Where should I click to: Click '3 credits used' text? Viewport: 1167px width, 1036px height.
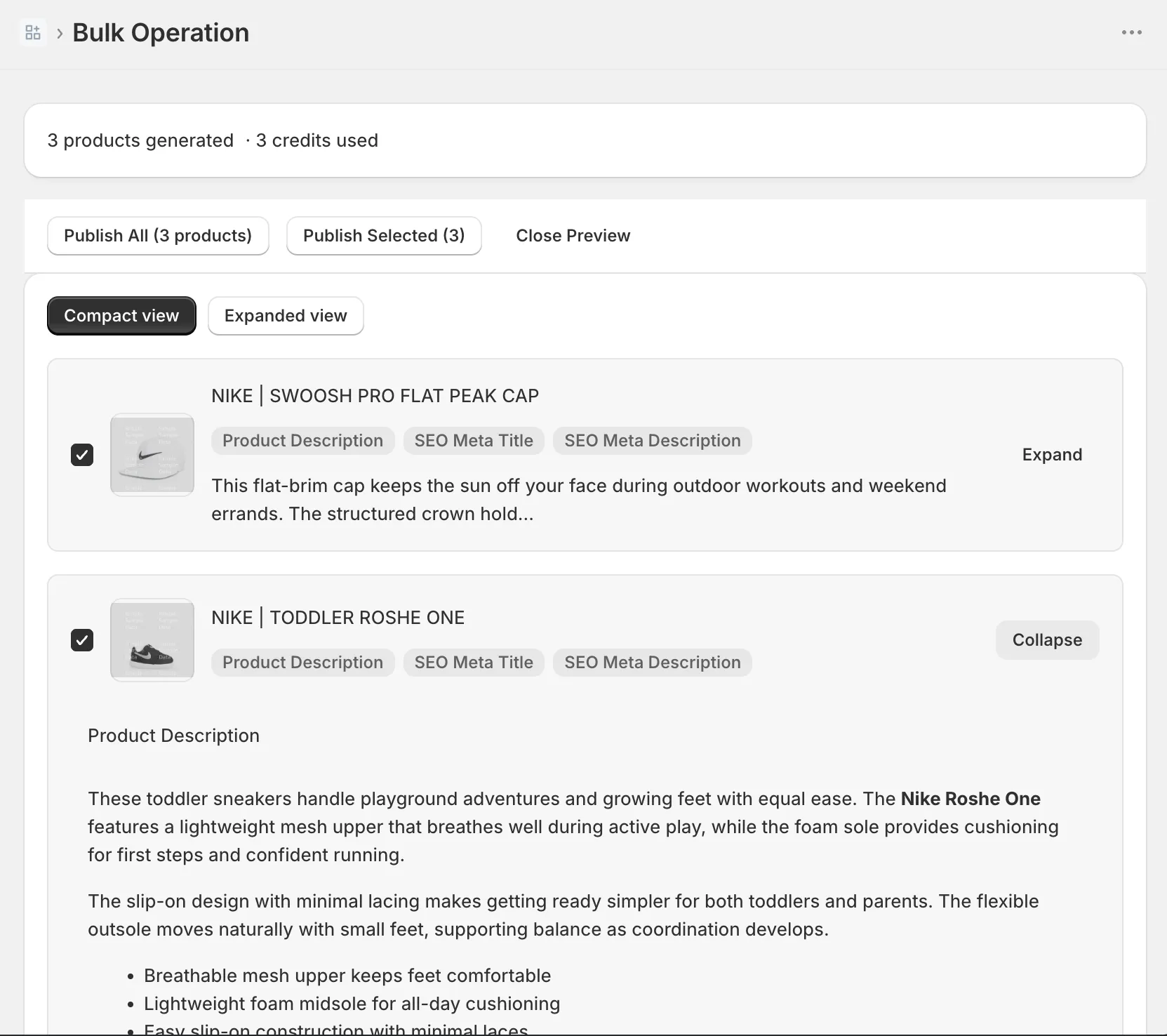(x=316, y=140)
